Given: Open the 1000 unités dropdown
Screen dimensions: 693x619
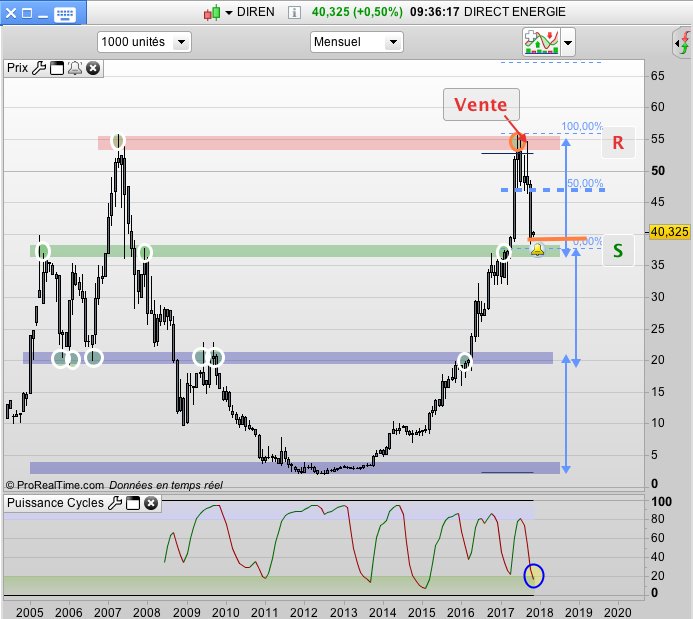Looking at the screenshot, I should (x=144, y=42).
